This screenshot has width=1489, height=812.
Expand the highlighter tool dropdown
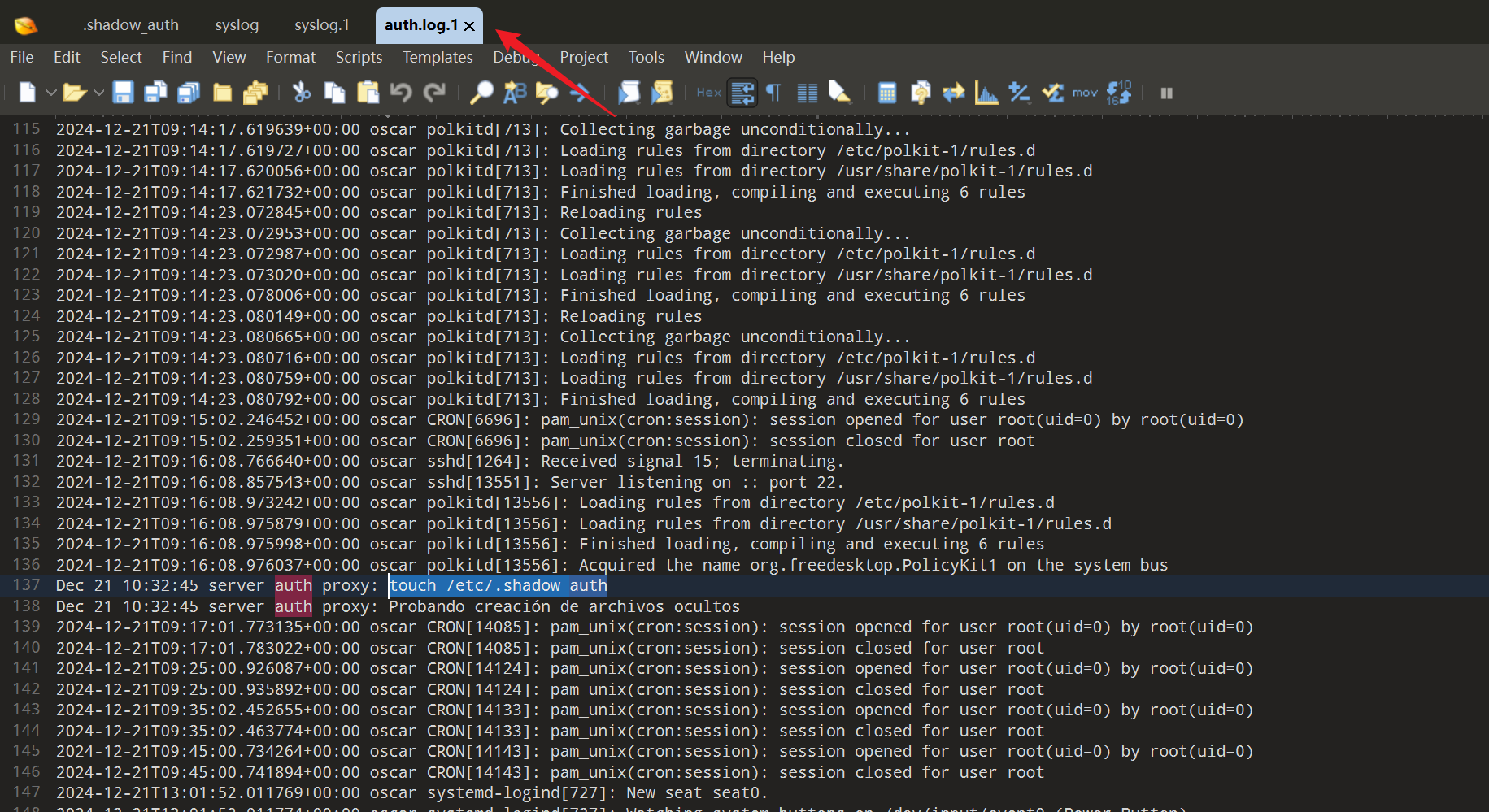click(850, 101)
